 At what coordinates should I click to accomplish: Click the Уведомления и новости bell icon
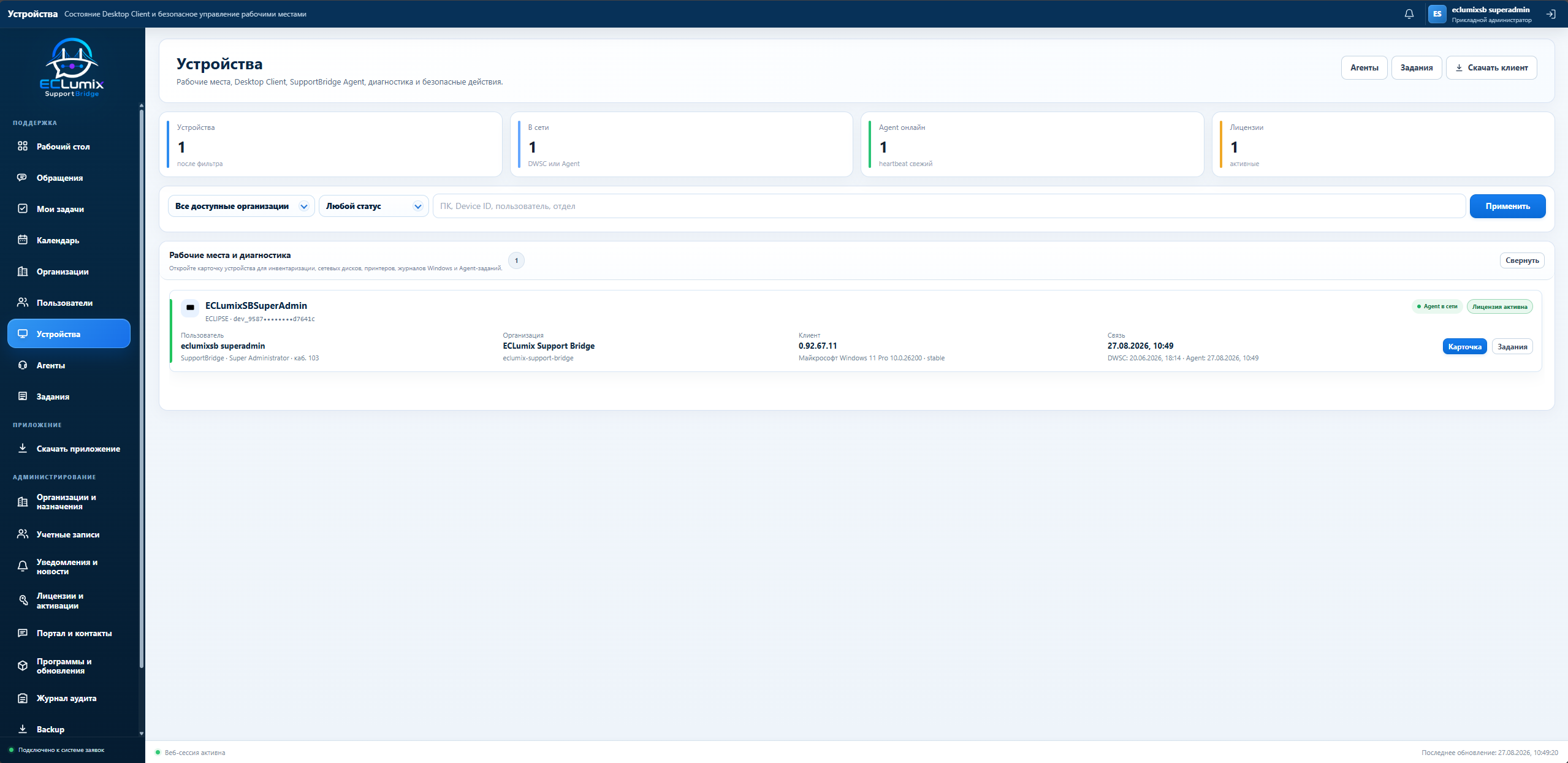(23, 567)
